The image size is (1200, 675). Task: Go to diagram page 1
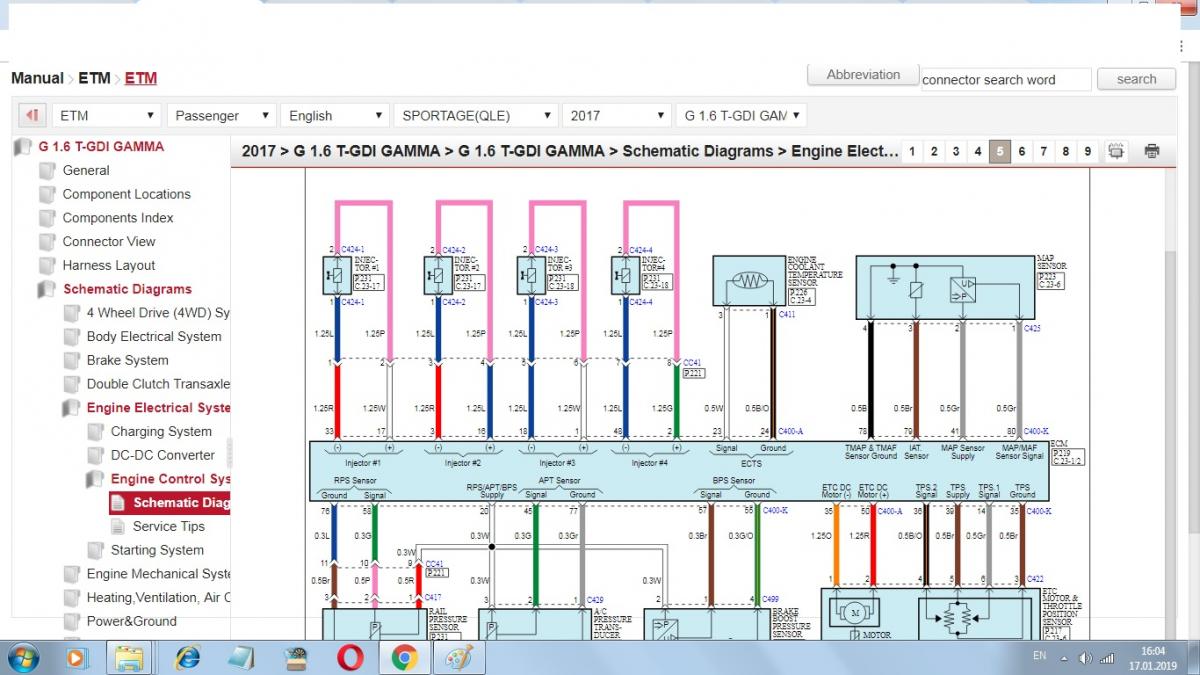912,151
